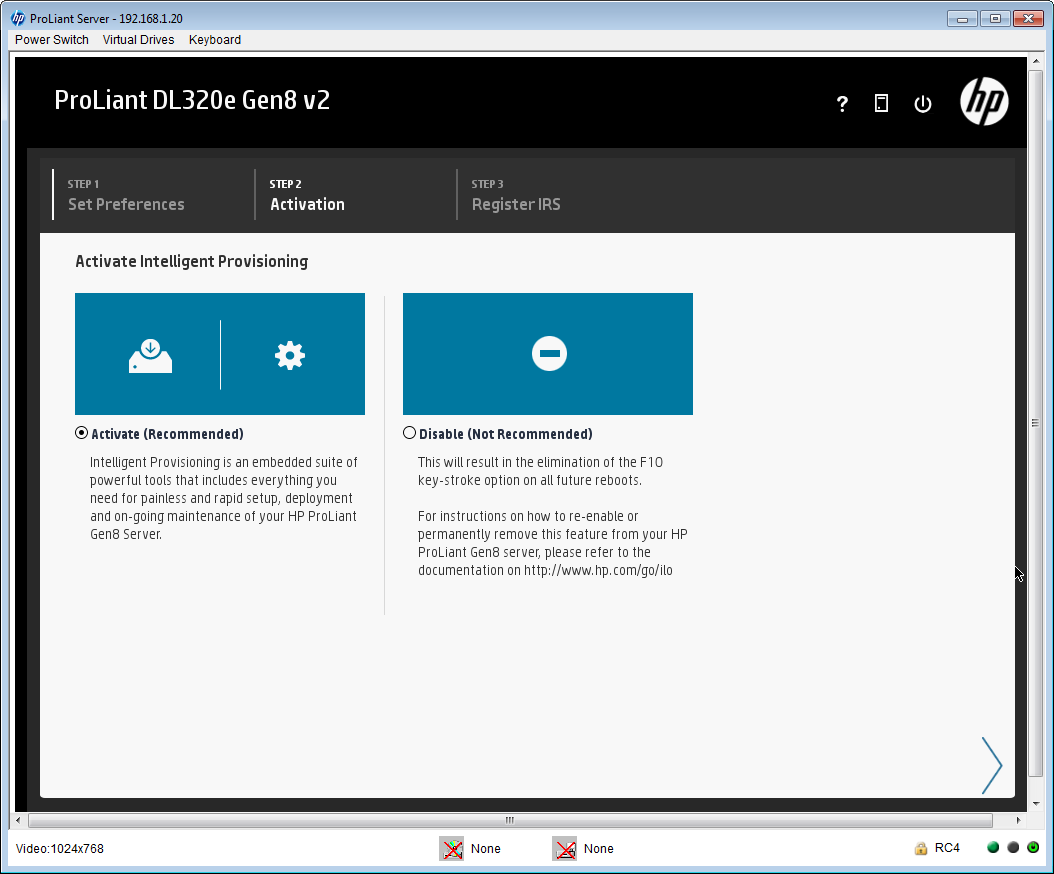The height and width of the screenshot is (874, 1054).
Task: Click the vertical scrollbar up arrow
Action: pos(1036,61)
